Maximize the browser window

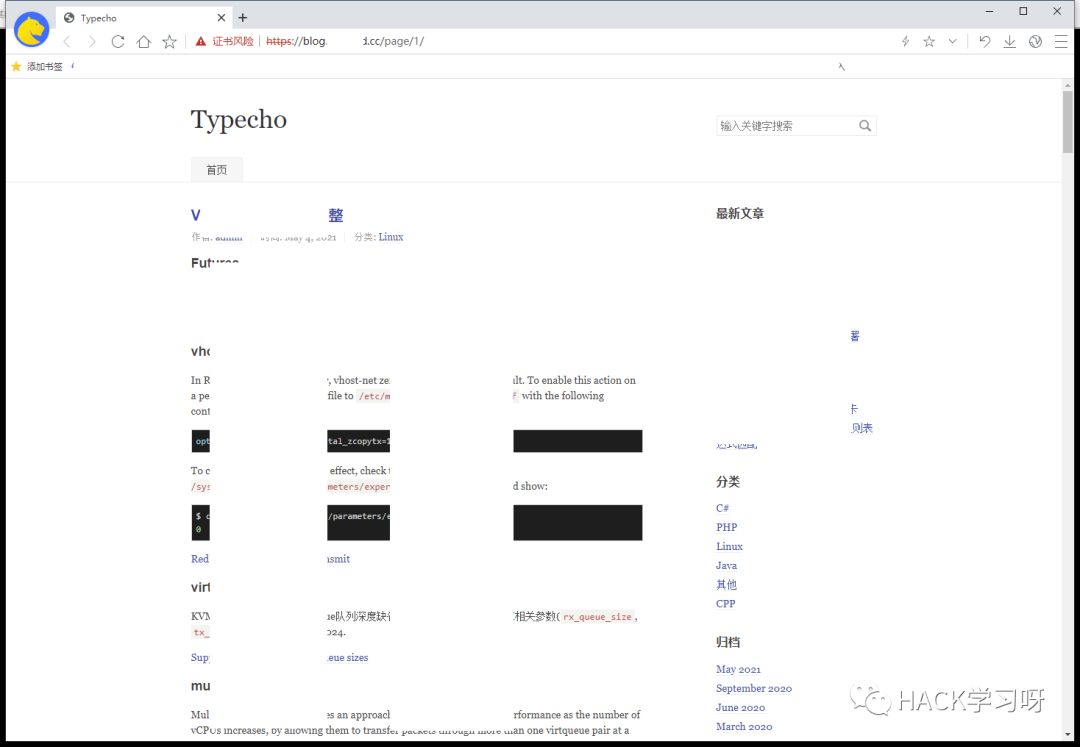[x=1024, y=11]
